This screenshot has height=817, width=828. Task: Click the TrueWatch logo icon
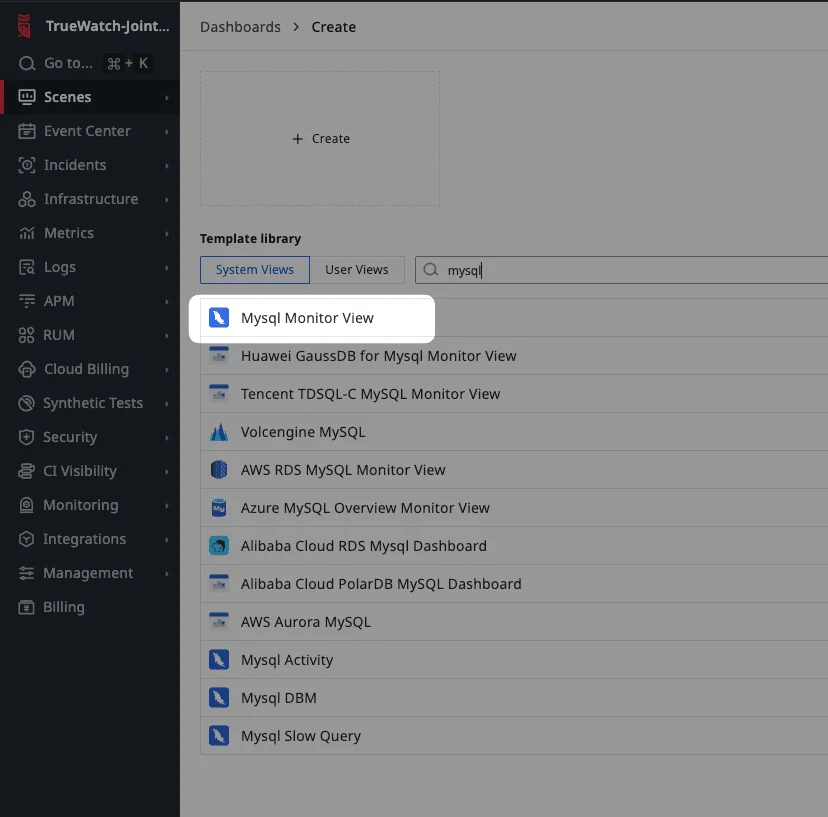(24, 26)
